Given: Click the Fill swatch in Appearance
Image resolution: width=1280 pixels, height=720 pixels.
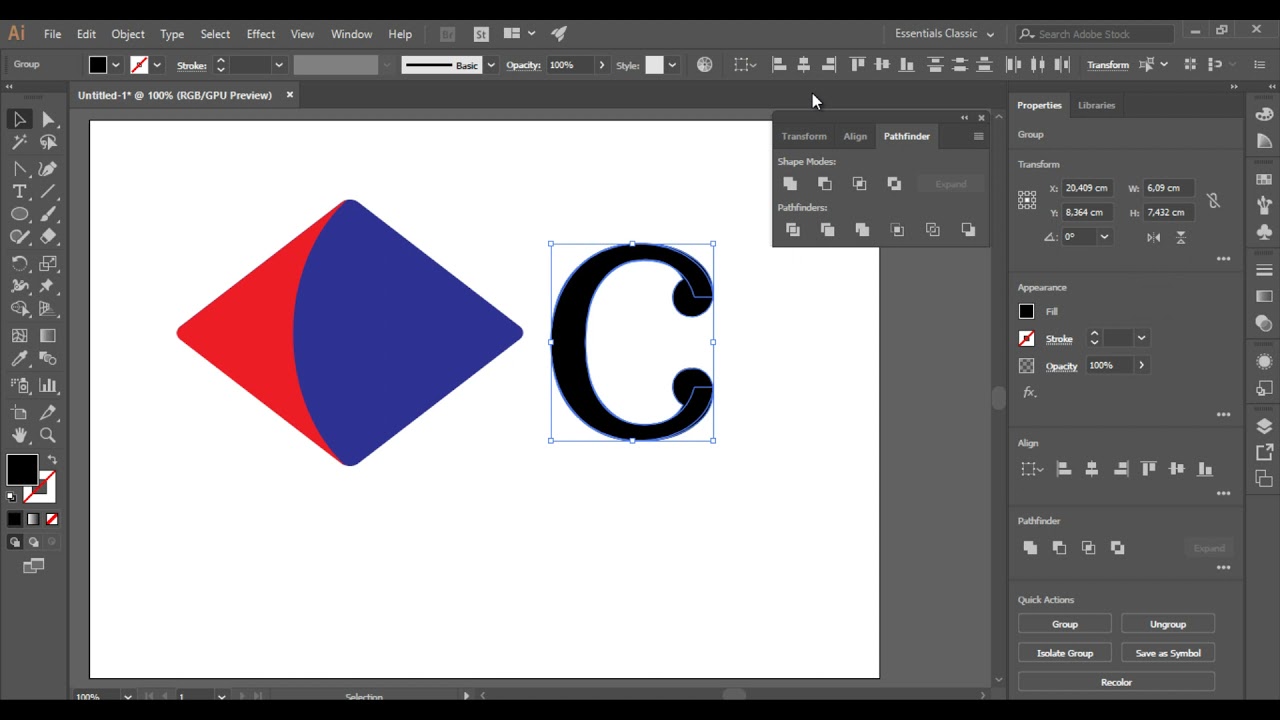Looking at the screenshot, I should pyautogui.click(x=1026, y=311).
